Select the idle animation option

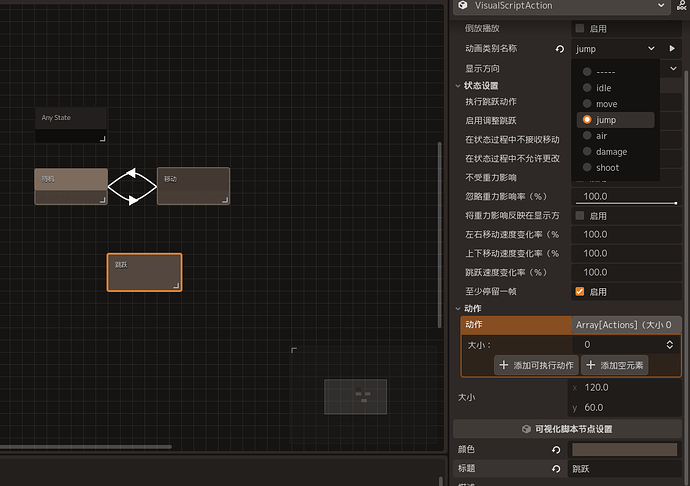pyautogui.click(x=615, y=88)
